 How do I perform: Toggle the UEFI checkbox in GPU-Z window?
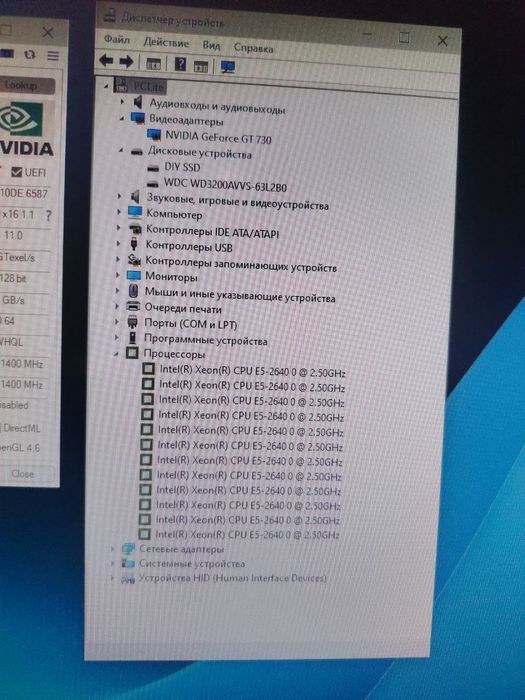17,172
